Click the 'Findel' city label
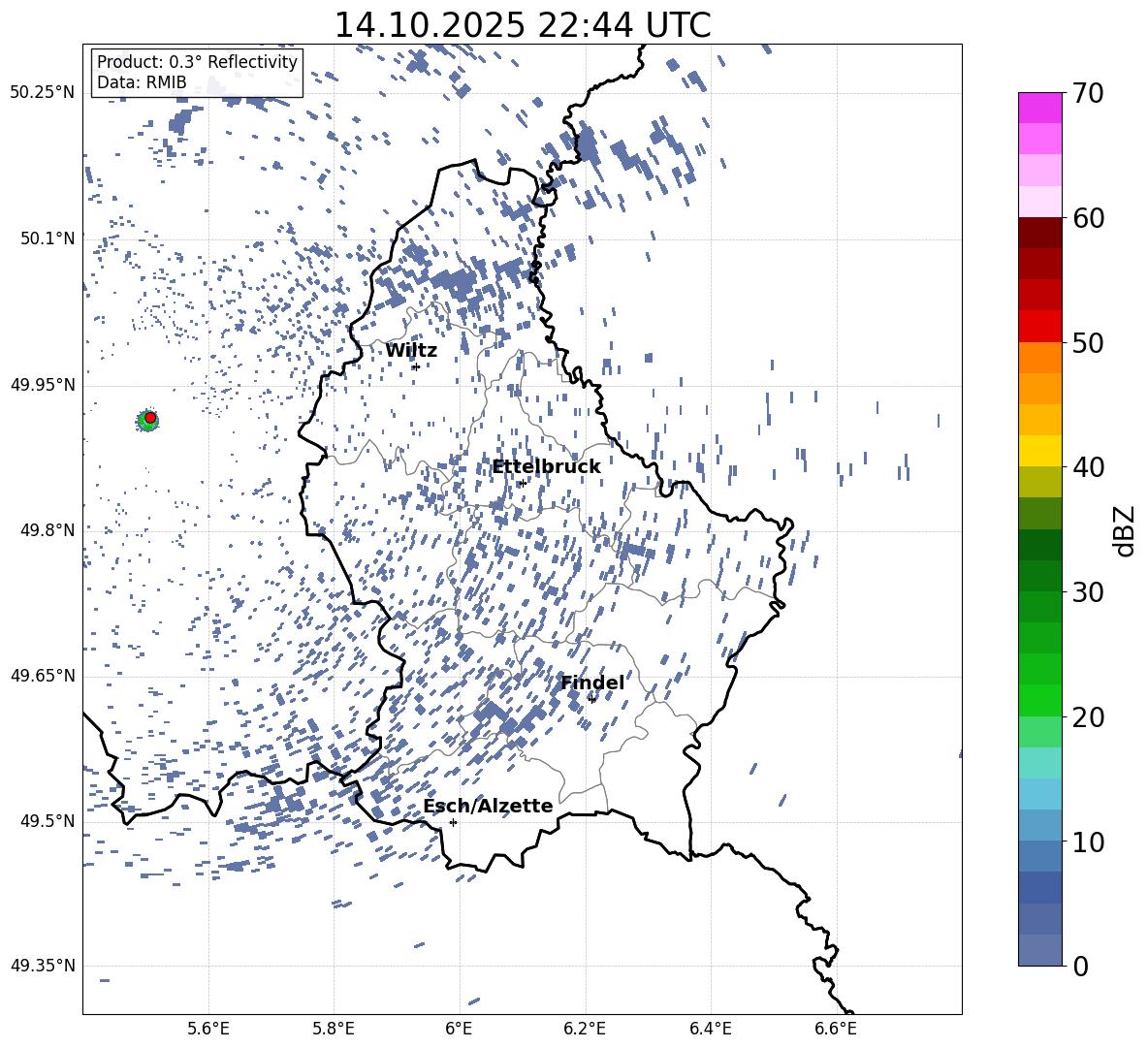Screen dimensions: 1148x1048 tap(592, 683)
